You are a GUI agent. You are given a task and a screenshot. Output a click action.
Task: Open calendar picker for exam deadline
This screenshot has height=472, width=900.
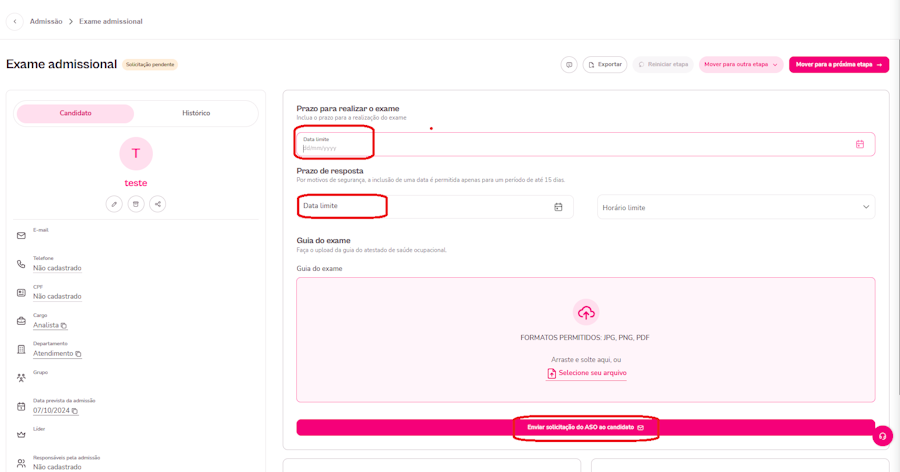pyautogui.click(x=860, y=144)
